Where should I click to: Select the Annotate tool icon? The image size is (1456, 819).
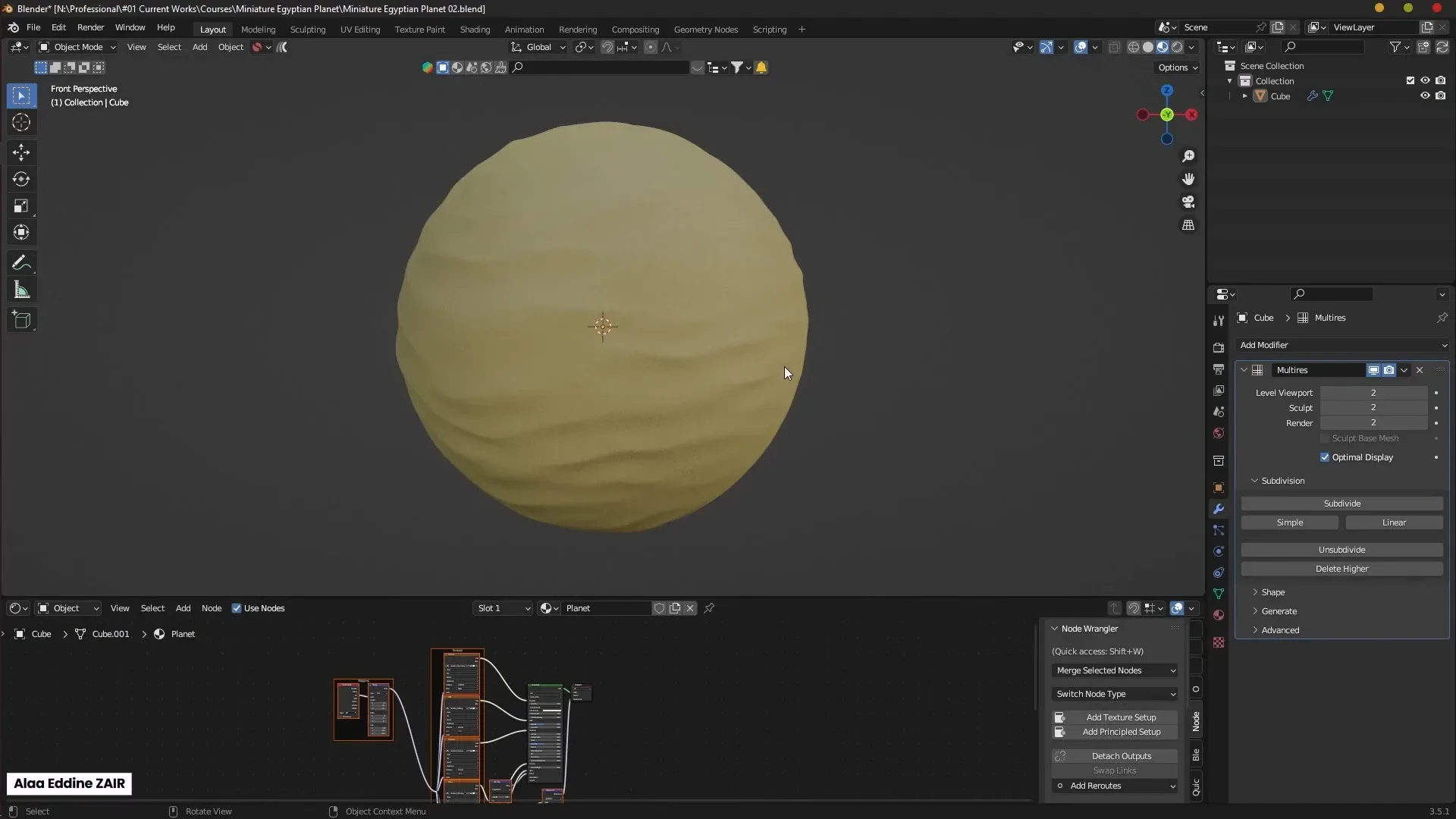(x=22, y=262)
